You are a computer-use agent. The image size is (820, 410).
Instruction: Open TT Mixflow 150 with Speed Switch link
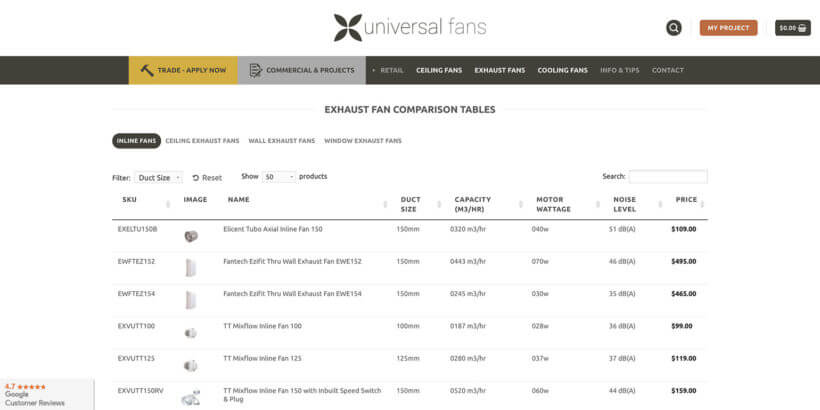point(302,395)
